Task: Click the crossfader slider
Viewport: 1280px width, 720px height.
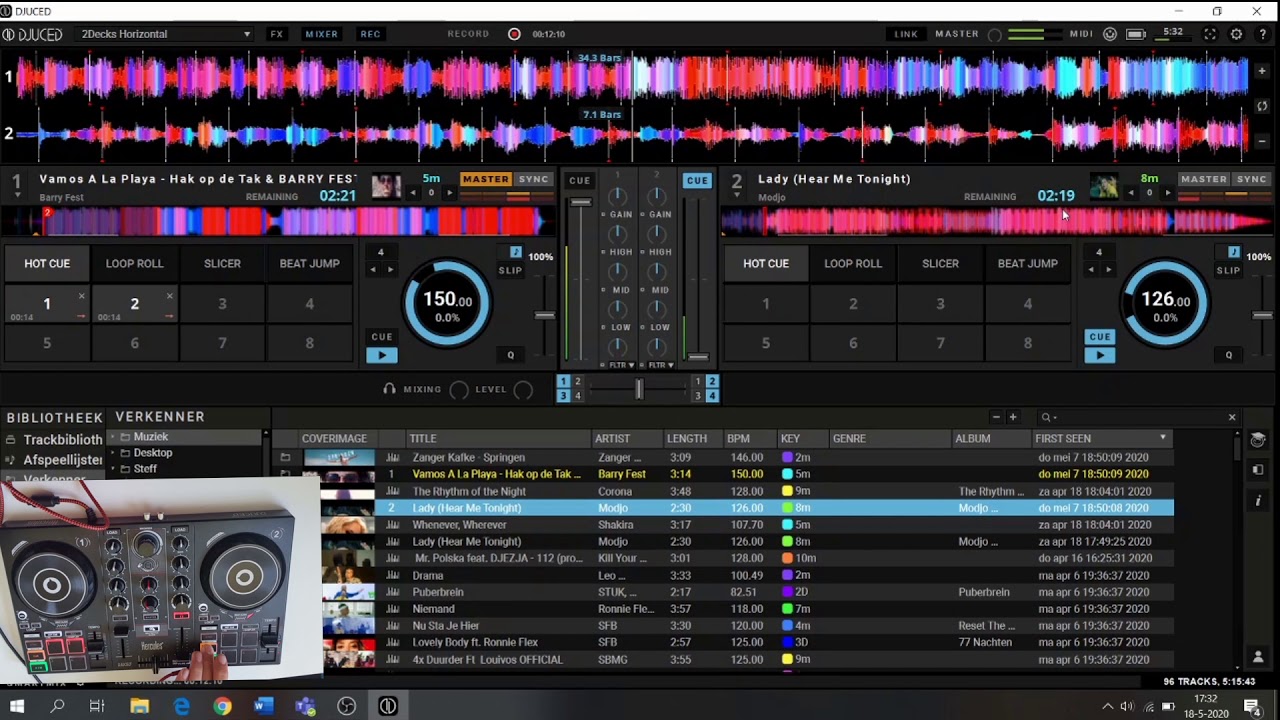Action: 638,389
